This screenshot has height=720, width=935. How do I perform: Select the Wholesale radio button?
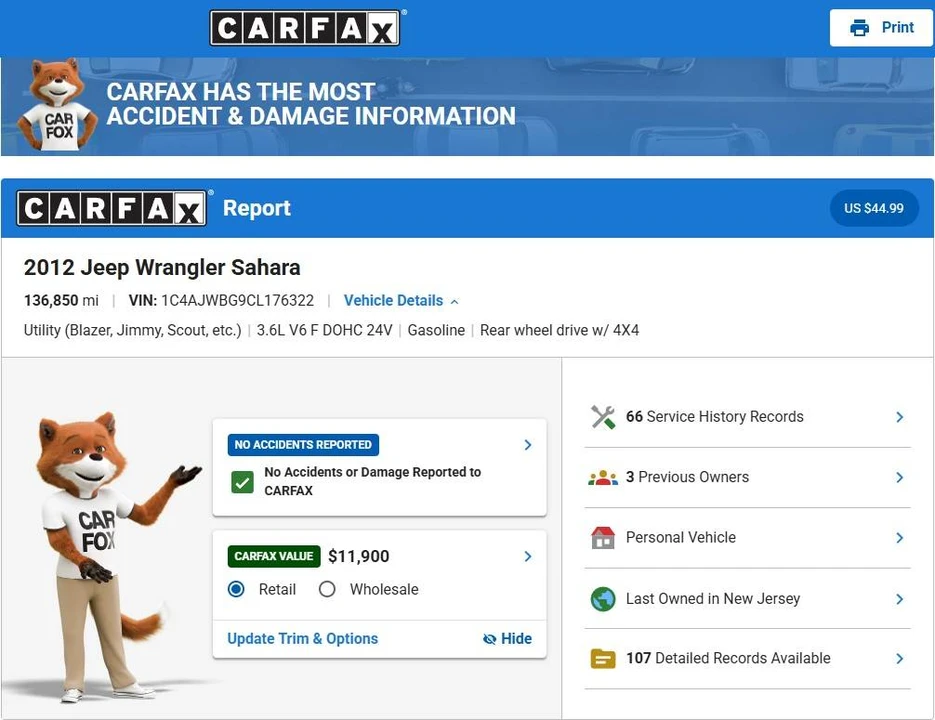click(x=327, y=589)
